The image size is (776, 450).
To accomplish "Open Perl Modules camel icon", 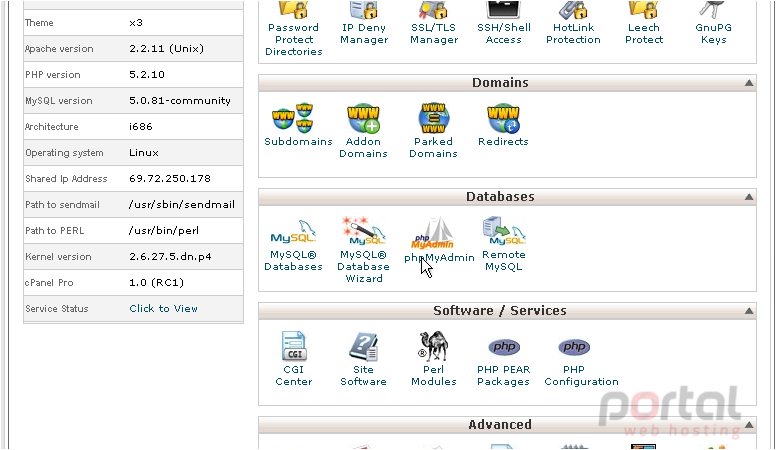I will click(433, 346).
